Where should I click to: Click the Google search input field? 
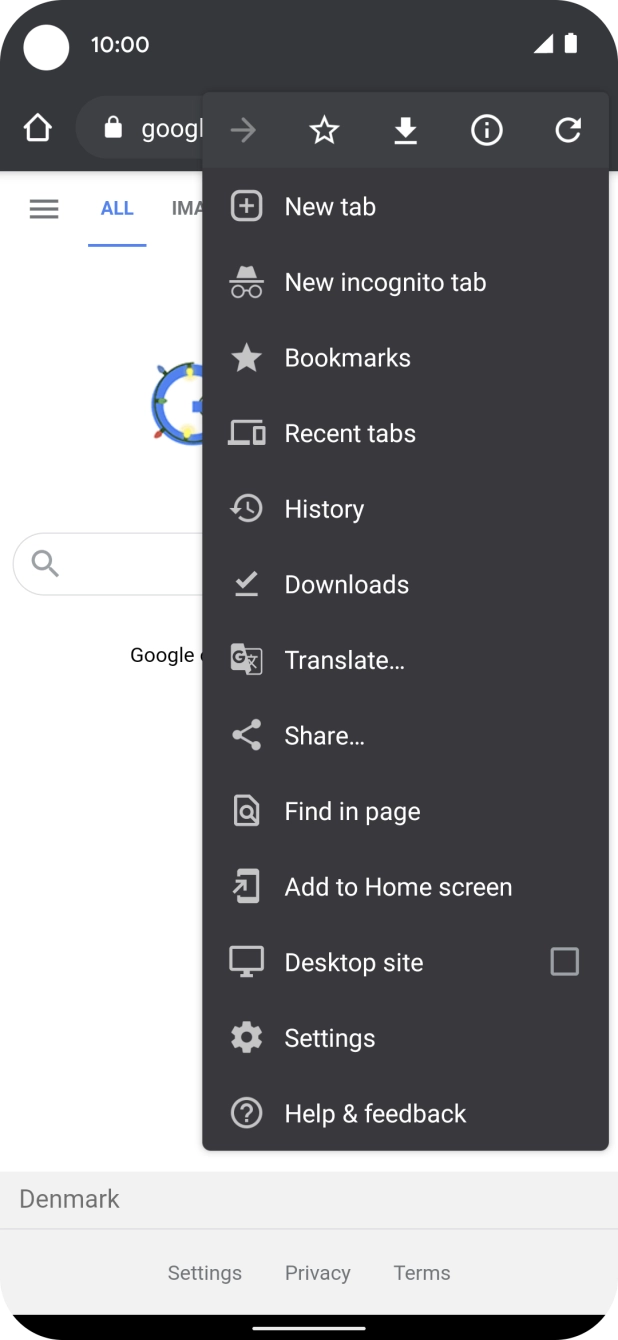110,563
